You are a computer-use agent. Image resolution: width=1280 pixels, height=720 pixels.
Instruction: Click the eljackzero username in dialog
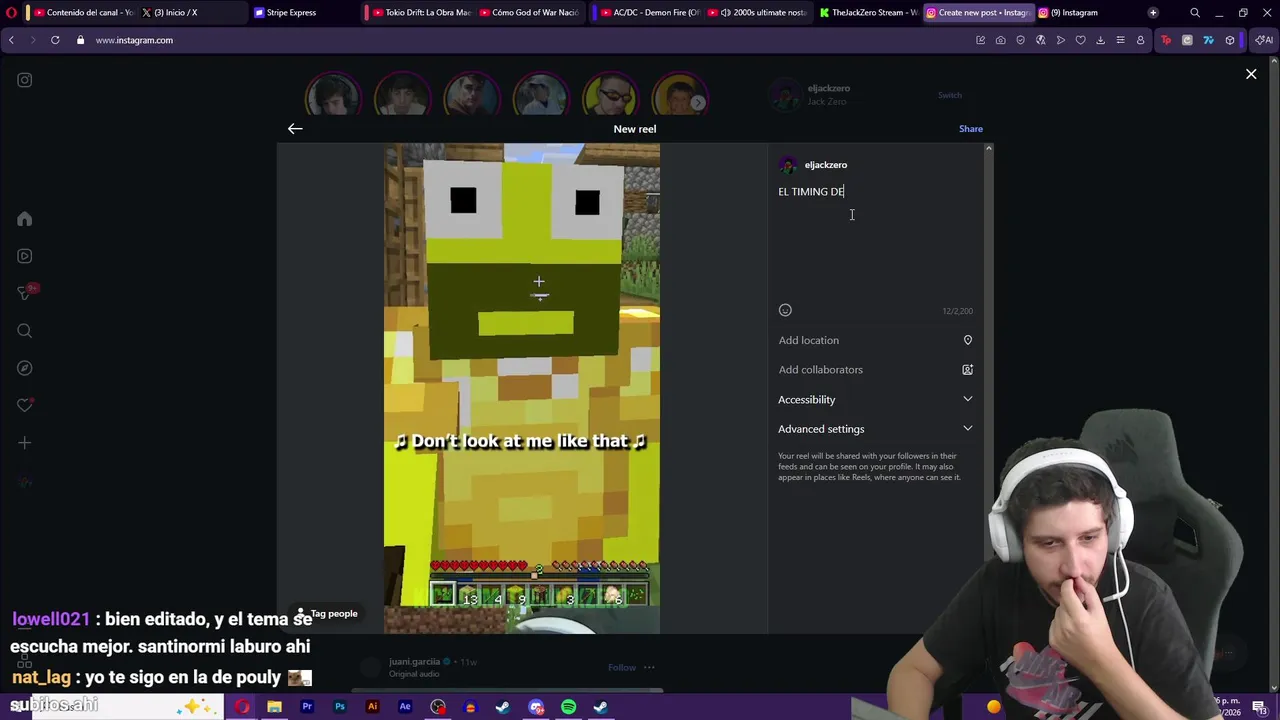click(825, 165)
